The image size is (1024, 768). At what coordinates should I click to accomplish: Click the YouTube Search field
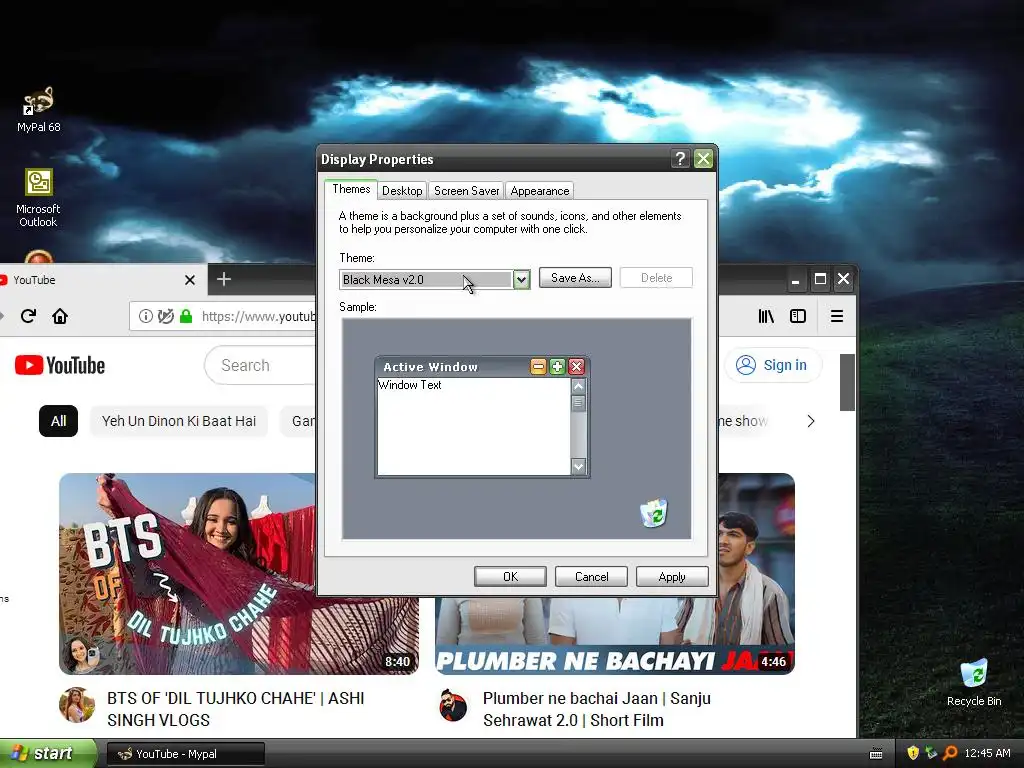pos(261,365)
